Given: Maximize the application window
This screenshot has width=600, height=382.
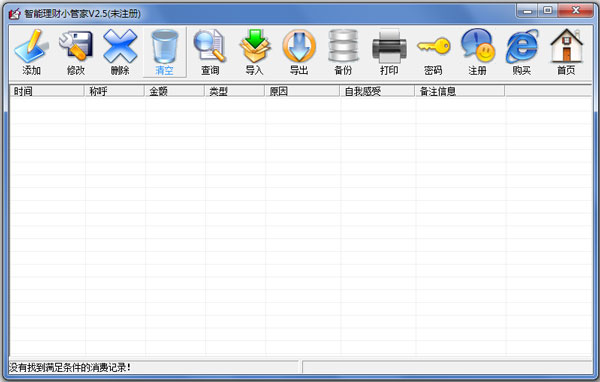Looking at the screenshot, I should 548,11.
